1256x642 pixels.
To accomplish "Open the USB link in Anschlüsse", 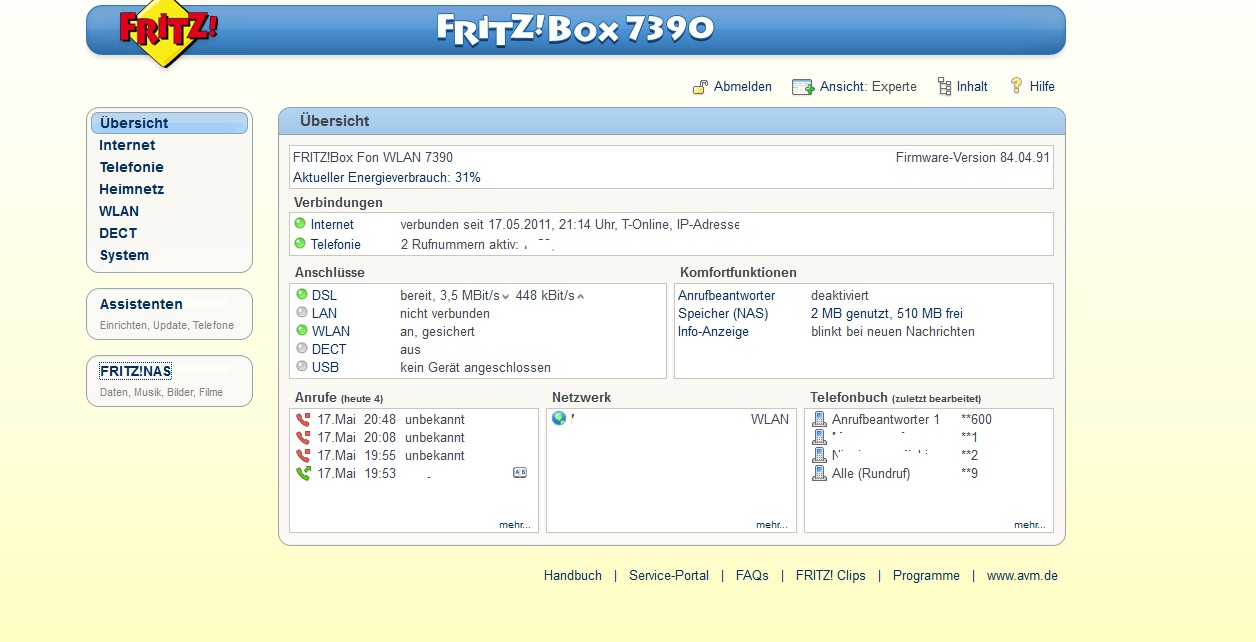I will pyautogui.click(x=325, y=367).
